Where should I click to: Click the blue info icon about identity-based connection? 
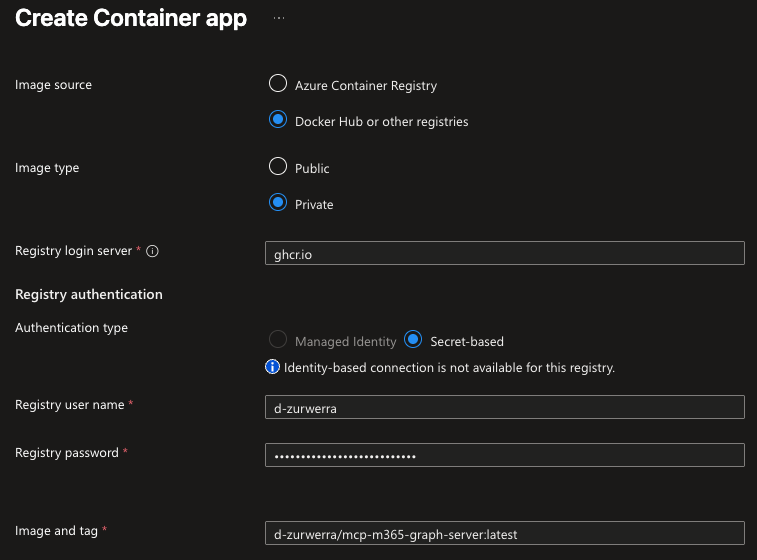point(272,367)
